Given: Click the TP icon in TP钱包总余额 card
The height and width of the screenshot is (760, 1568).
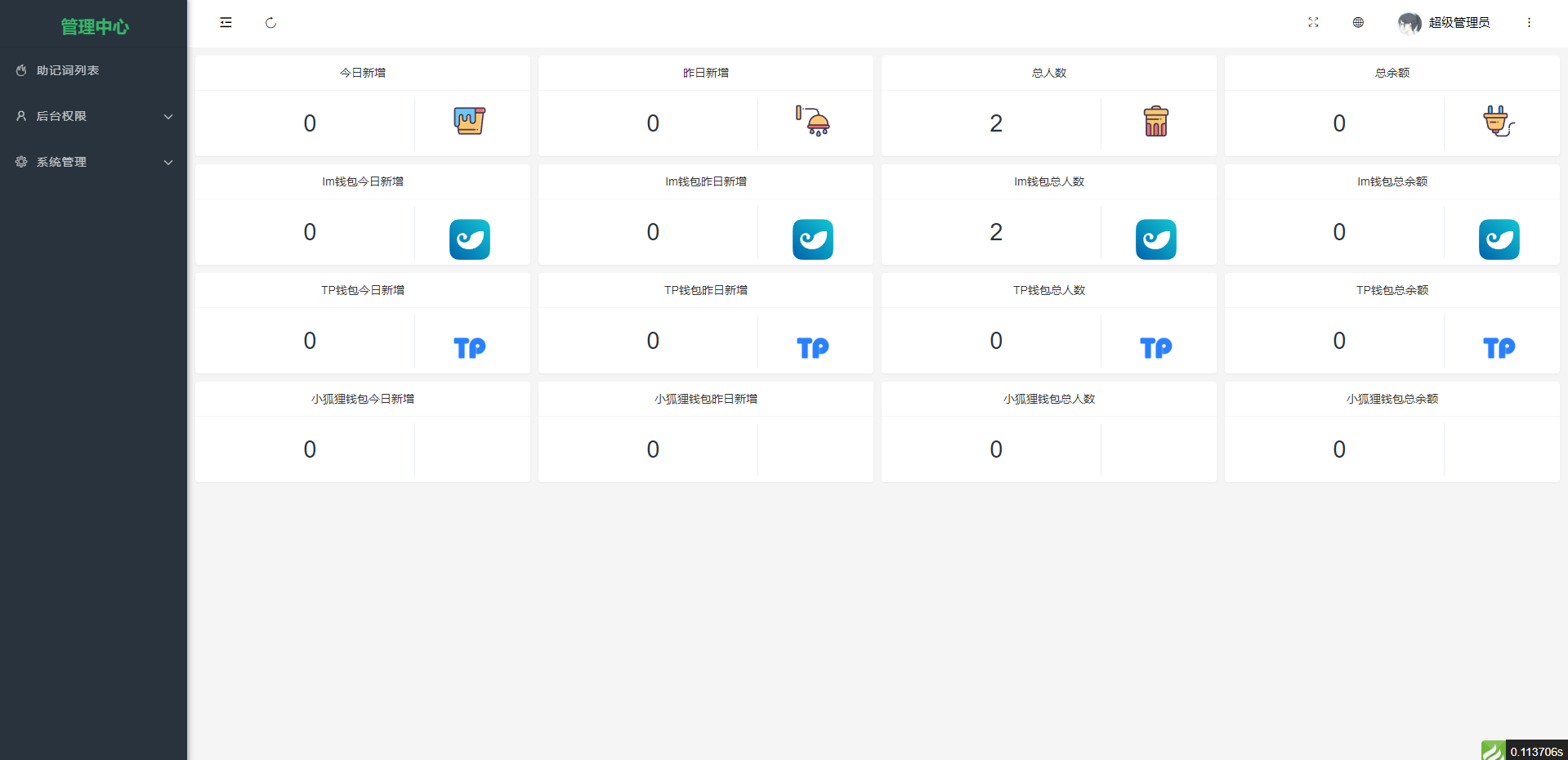Looking at the screenshot, I should [x=1499, y=348].
